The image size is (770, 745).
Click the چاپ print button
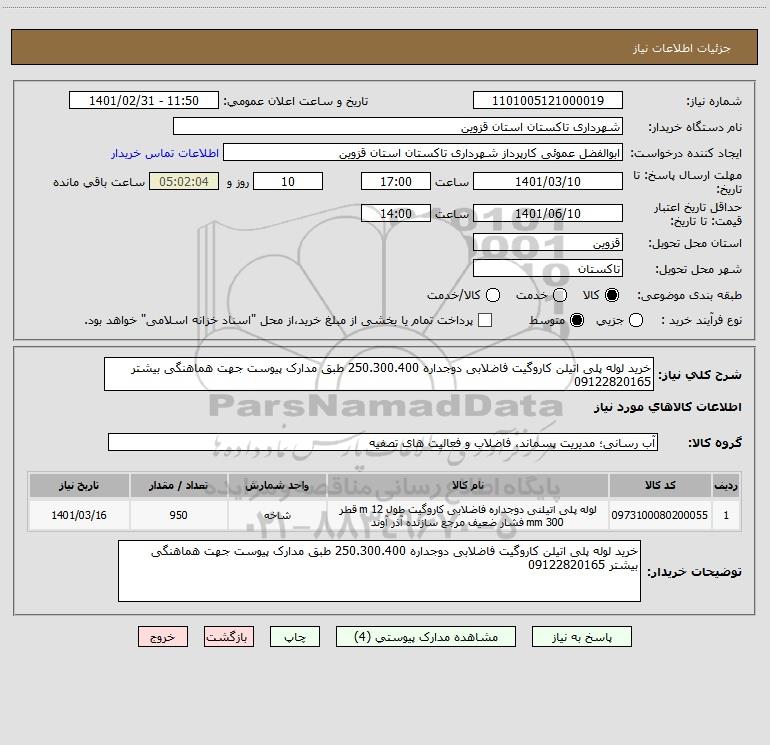[295, 637]
